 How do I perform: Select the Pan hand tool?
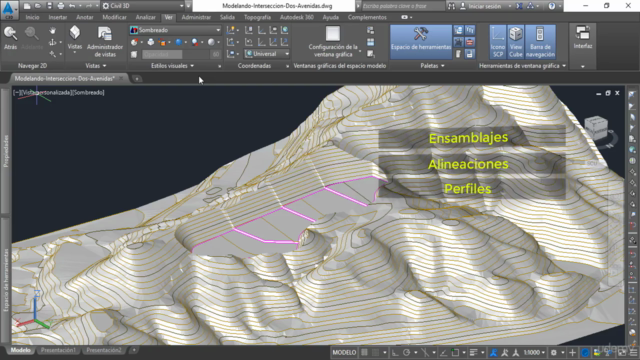tap(53, 31)
